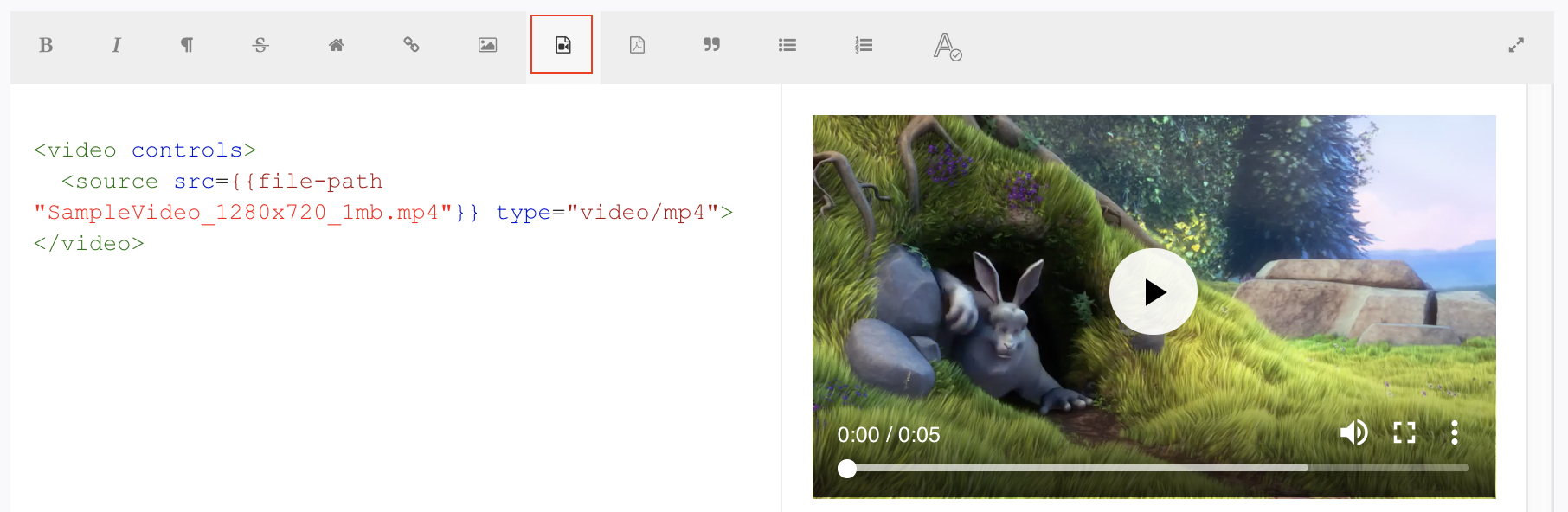Toggle bold formatting in the toolbar
Image resolution: width=1568 pixels, height=512 pixels.
tap(46, 45)
